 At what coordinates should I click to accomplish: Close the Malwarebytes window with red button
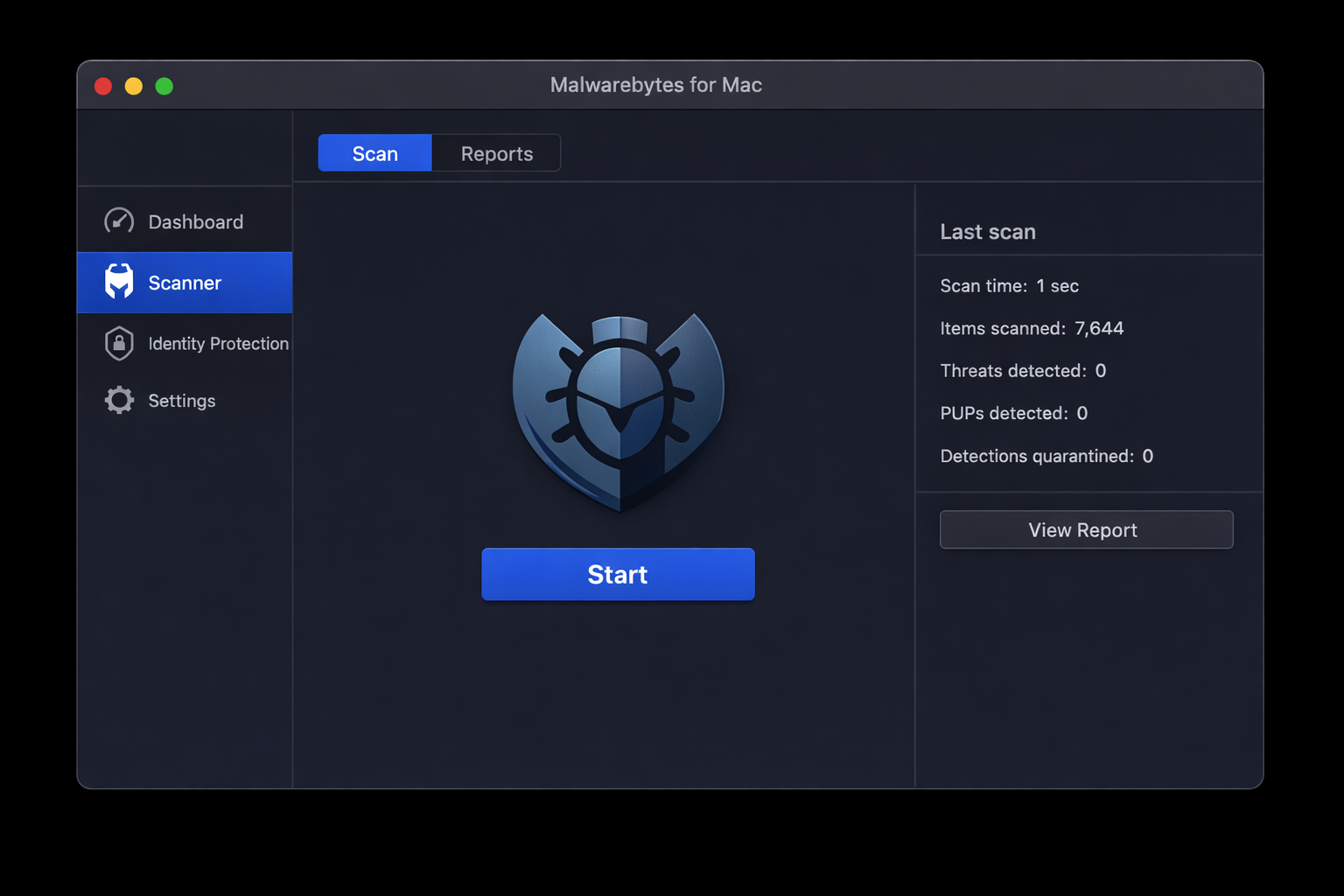(x=103, y=86)
